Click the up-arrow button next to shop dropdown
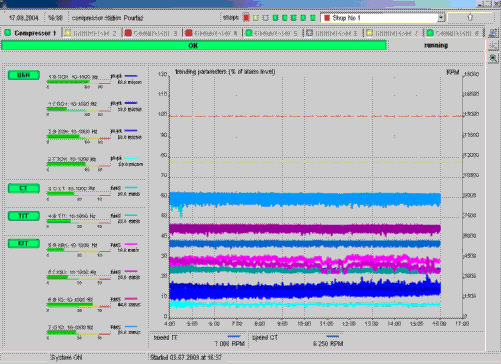 tap(470, 17)
